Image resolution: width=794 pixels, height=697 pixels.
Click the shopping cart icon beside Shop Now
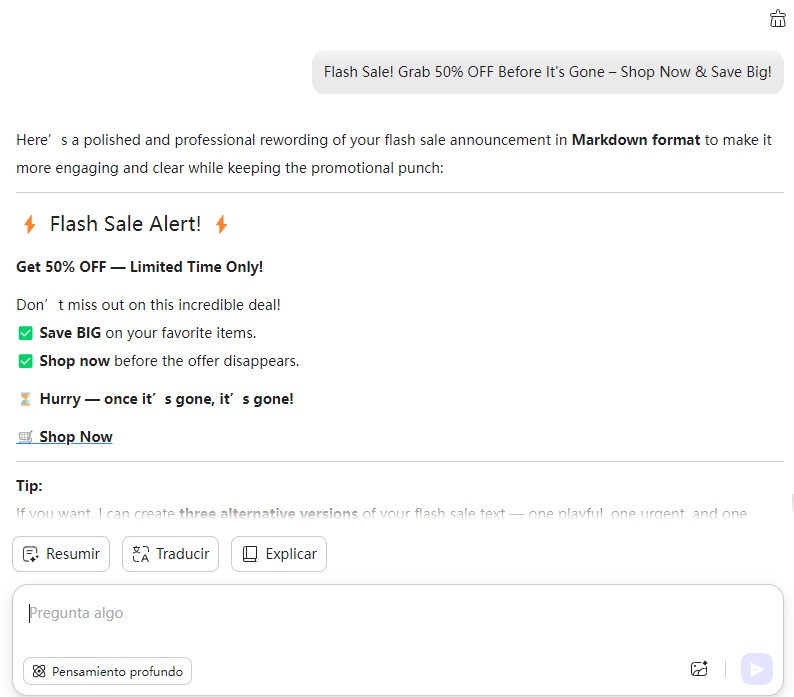[26, 437]
